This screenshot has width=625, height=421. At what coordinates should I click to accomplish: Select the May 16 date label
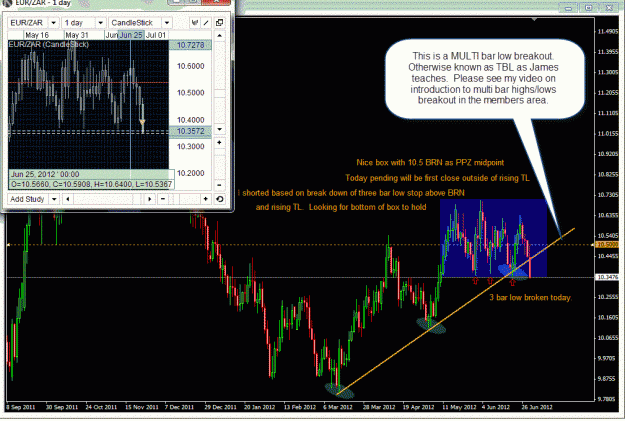click(37, 35)
